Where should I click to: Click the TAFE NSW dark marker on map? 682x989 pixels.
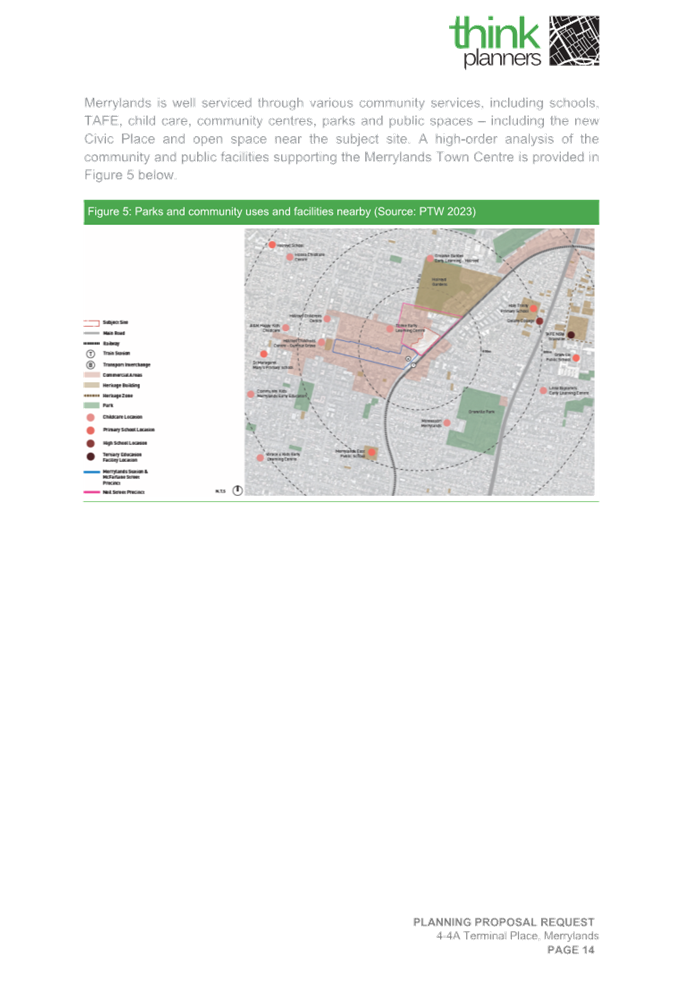(x=571, y=335)
